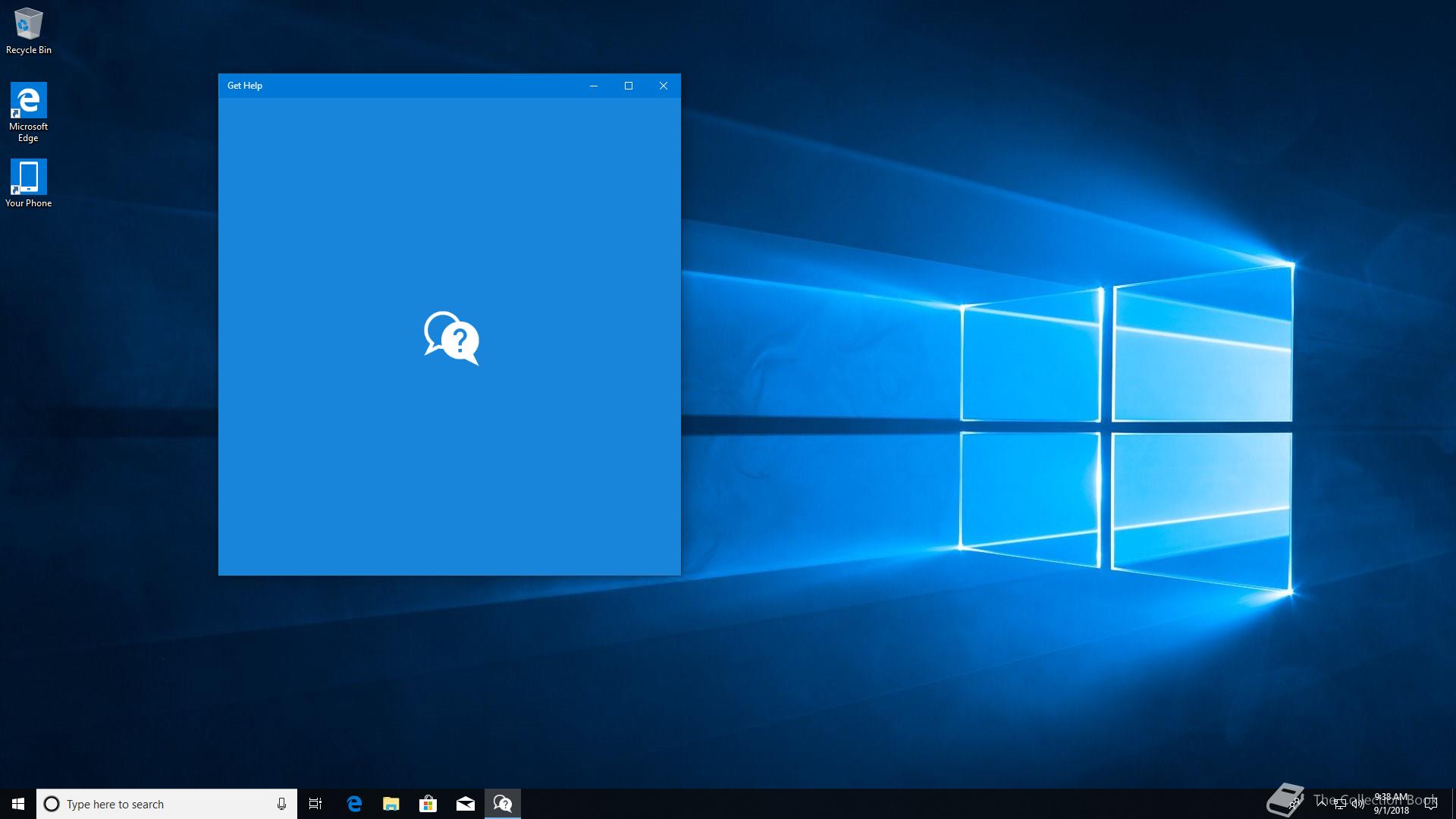Focus the 'Type here to search' field

click(167, 804)
